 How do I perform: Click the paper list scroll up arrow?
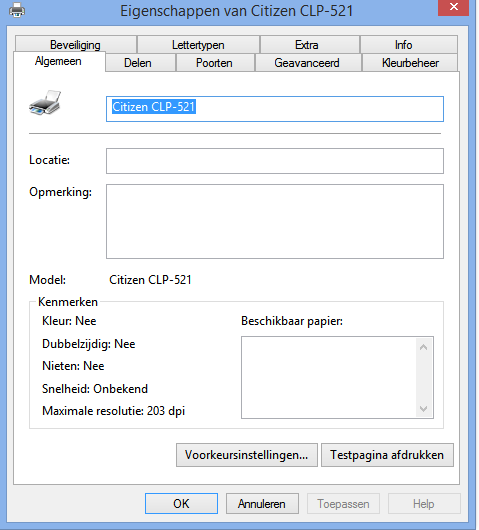423,347
